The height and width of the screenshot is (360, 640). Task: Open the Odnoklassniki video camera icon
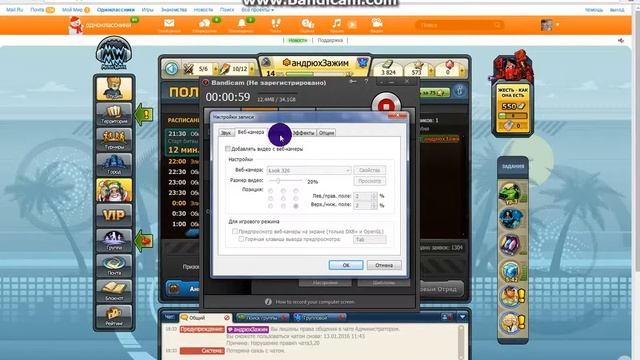[x=377, y=24]
